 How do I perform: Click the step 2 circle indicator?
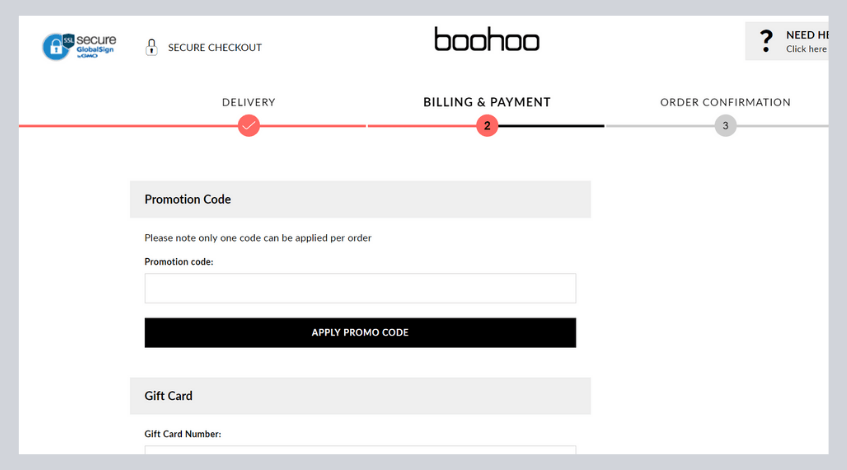(487, 126)
